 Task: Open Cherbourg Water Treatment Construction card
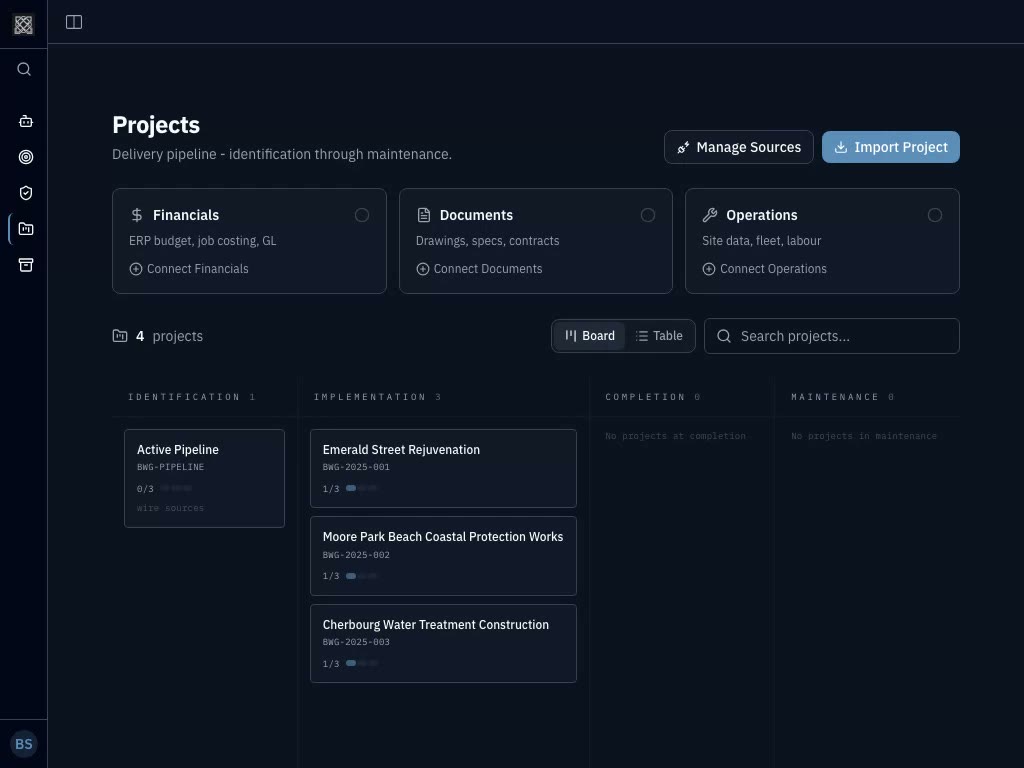[x=443, y=643]
